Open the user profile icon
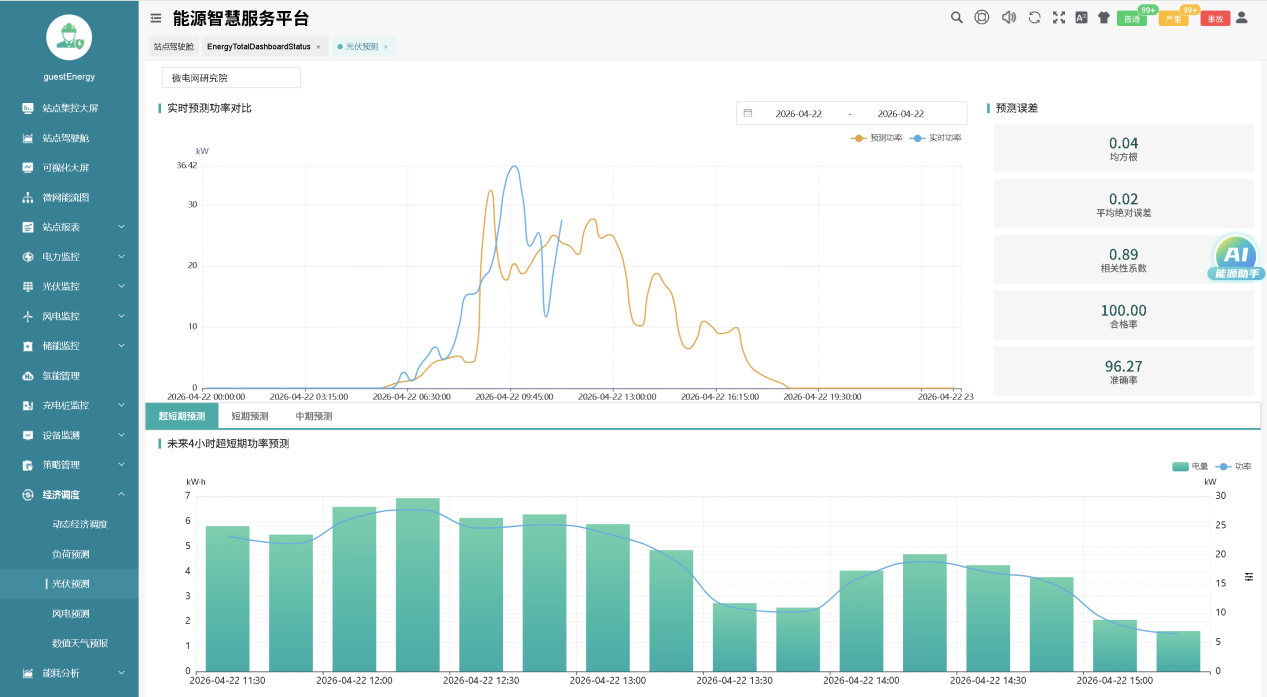Image resolution: width=1267 pixels, height=697 pixels. click(1242, 17)
